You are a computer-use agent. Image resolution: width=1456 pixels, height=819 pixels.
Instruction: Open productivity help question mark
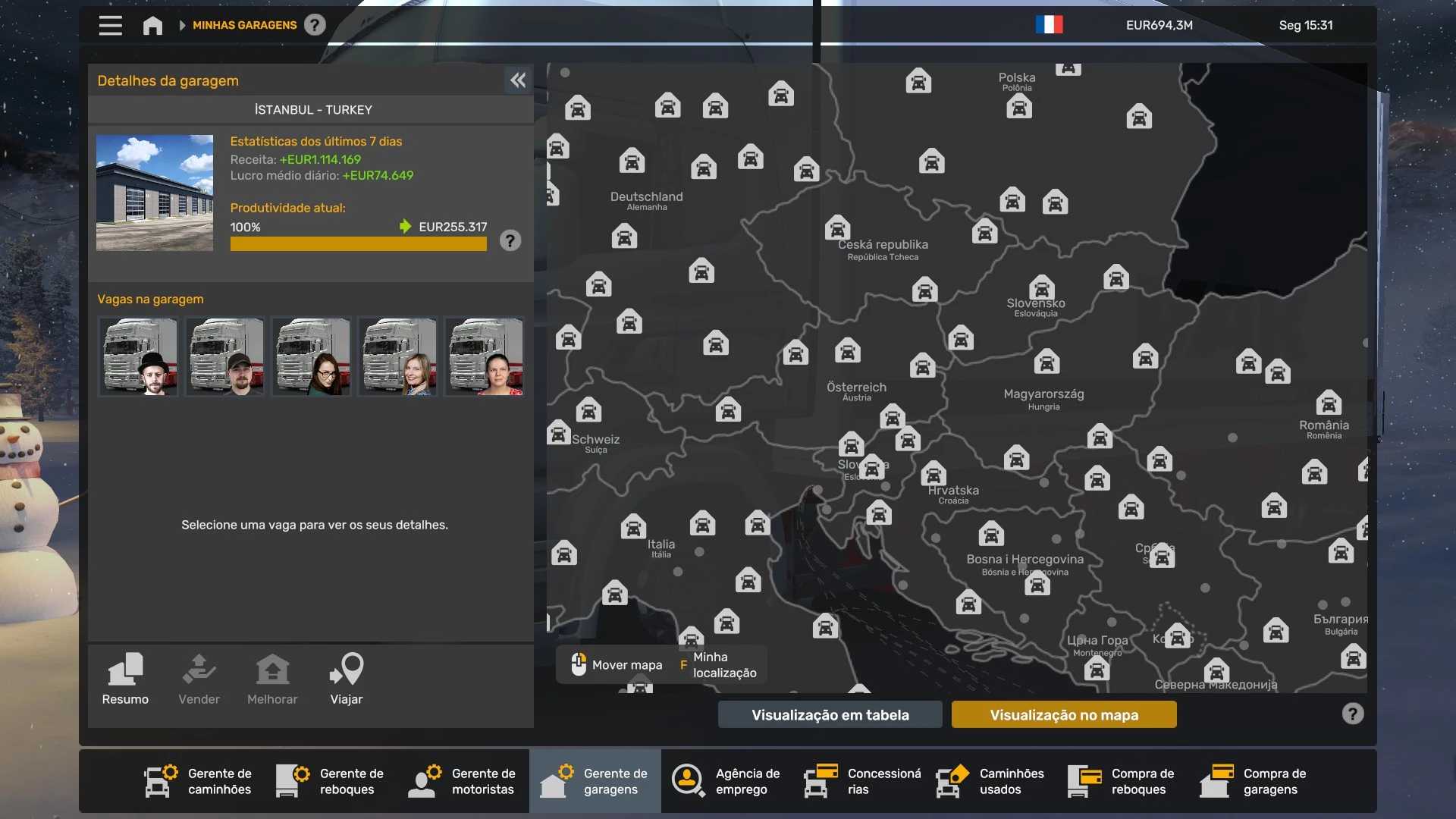[510, 241]
